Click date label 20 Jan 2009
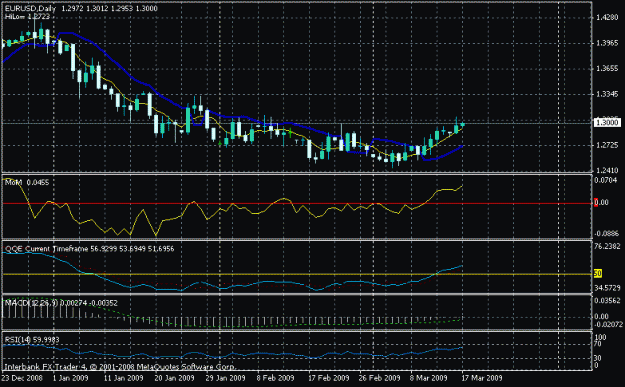 [x=174, y=378]
